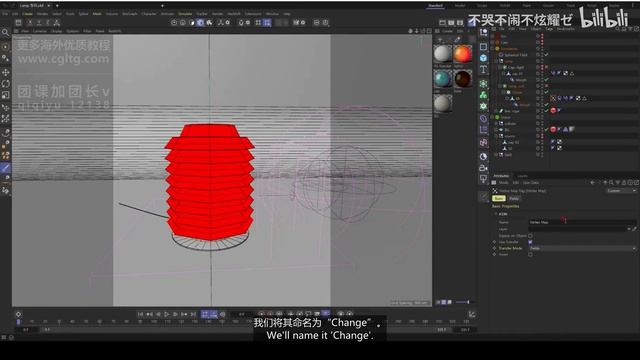
Task: Open the Layer field dropdown arrow
Action: click(629, 229)
